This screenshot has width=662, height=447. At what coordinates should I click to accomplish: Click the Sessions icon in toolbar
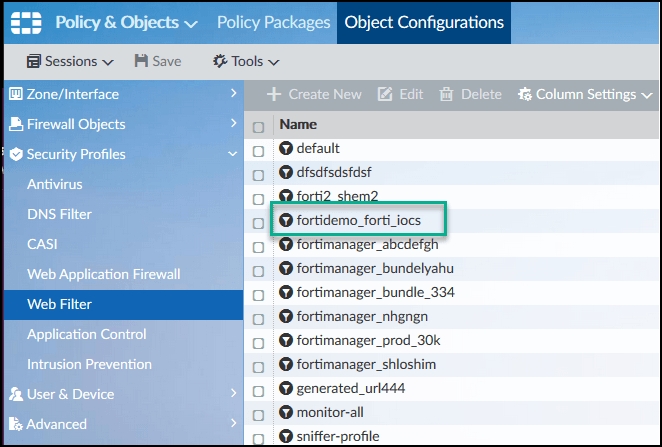click(x=34, y=61)
